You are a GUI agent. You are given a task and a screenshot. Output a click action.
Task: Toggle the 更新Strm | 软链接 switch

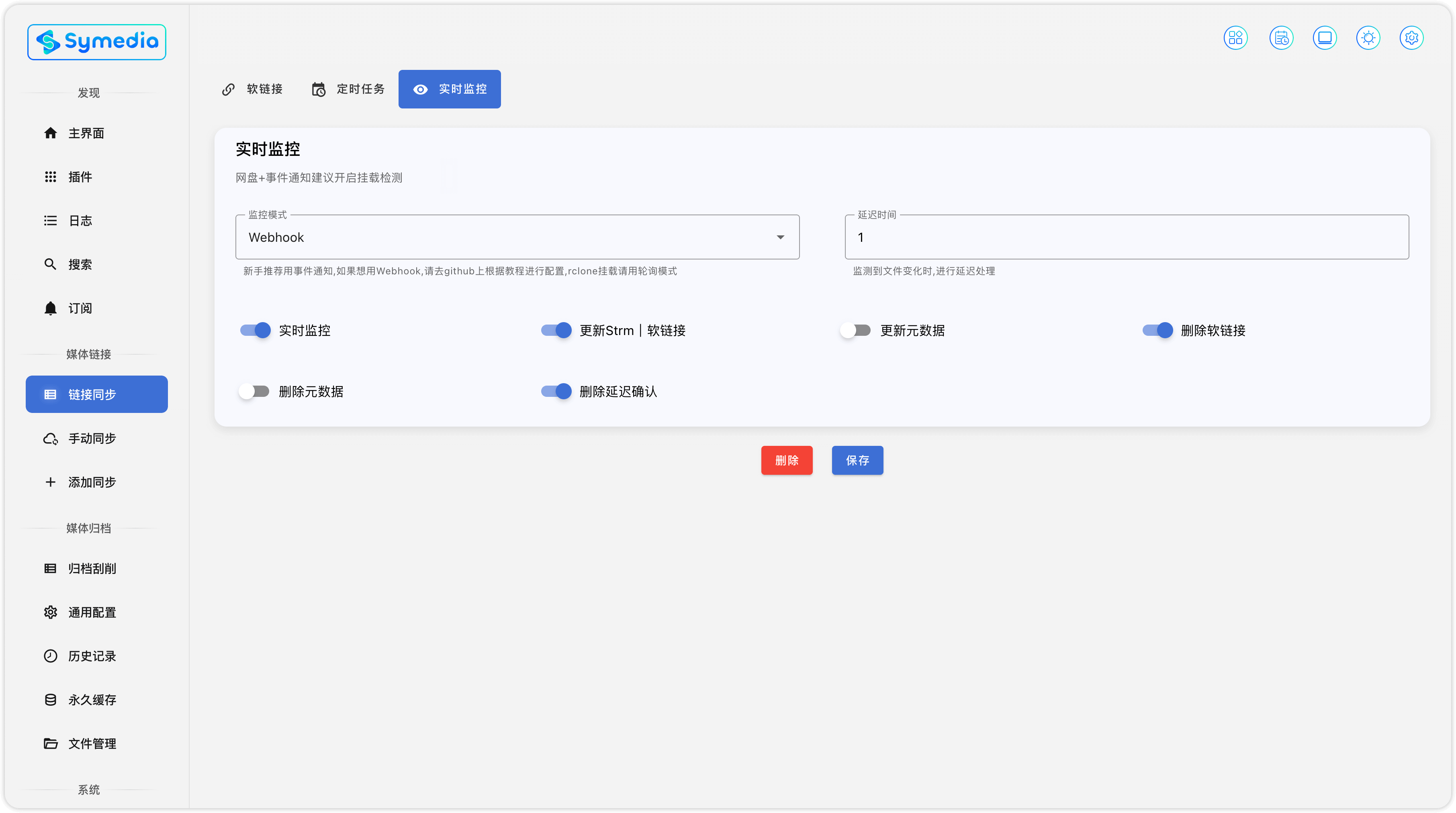[x=557, y=331]
